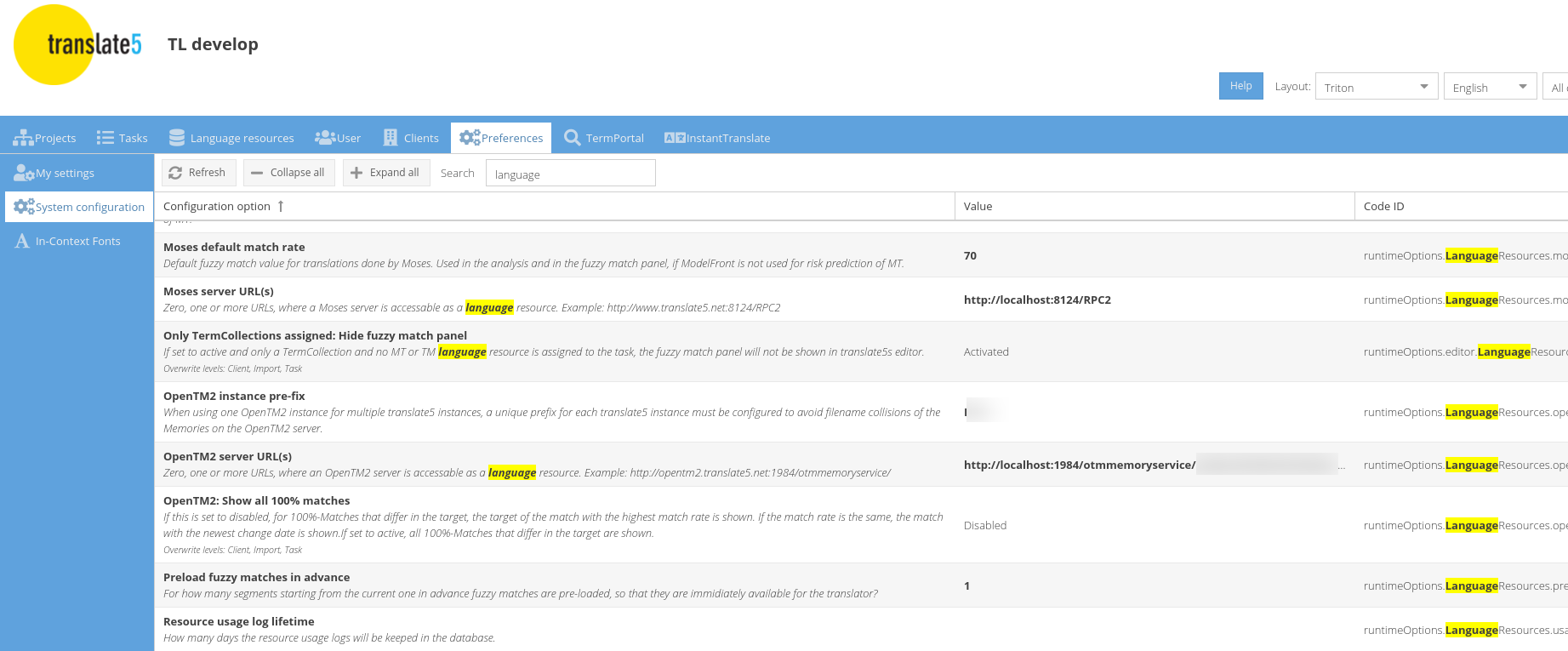Click the Tasks list icon
This screenshot has height=651, width=1568.
coord(105,138)
